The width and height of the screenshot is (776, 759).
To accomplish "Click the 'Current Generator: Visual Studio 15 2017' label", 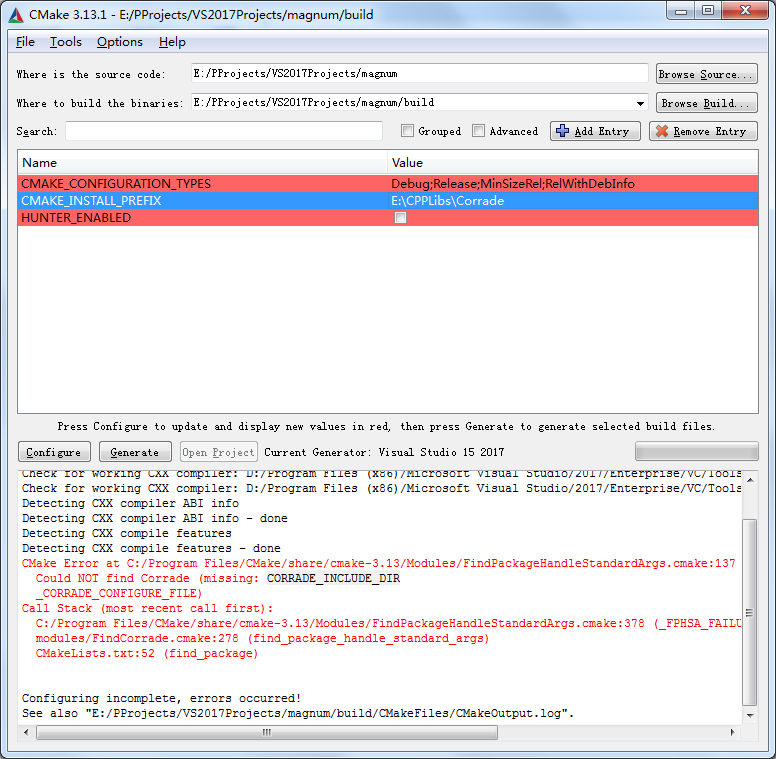I will point(384,452).
